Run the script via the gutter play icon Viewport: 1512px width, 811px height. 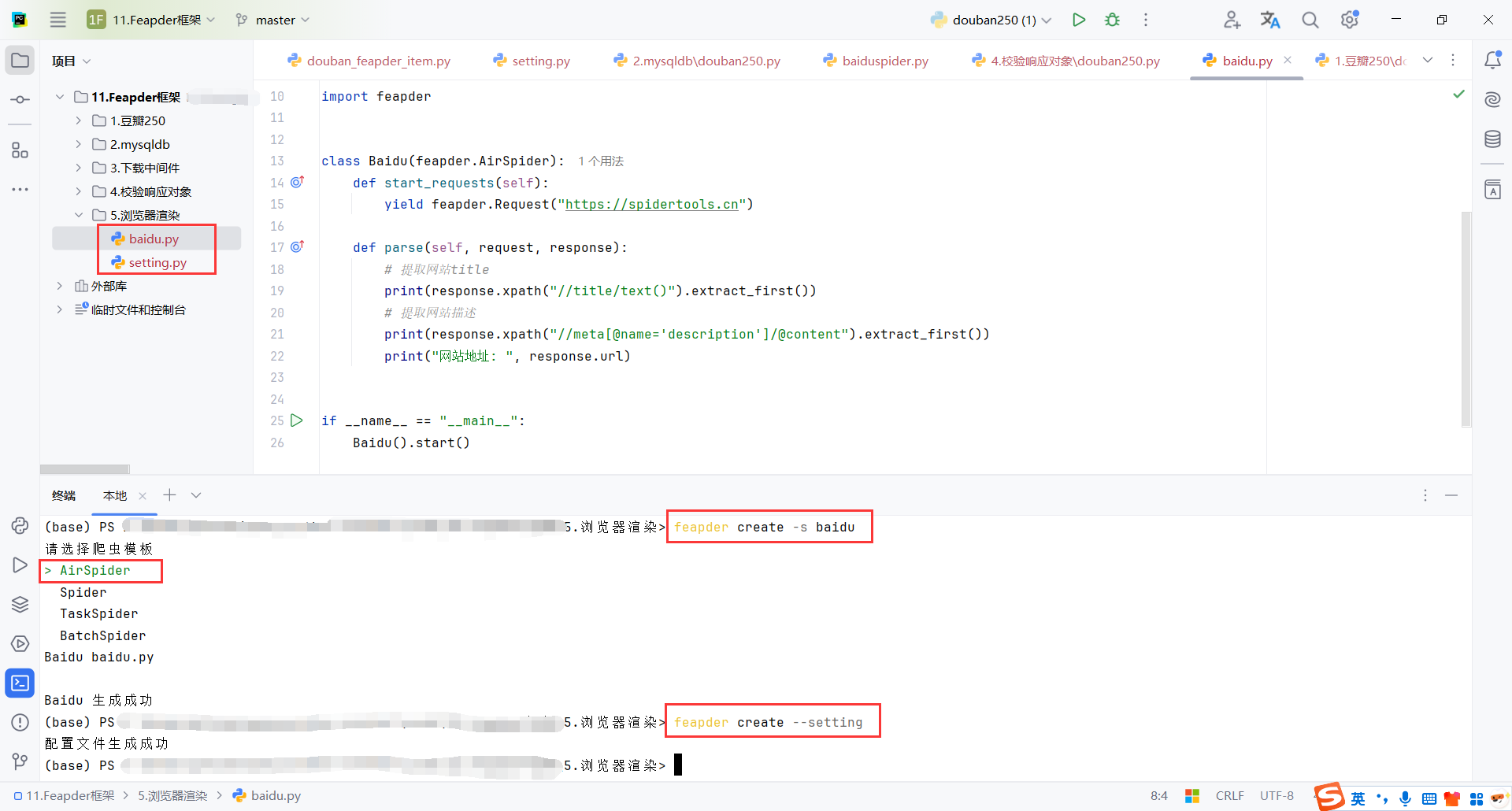pyautogui.click(x=297, y=420)
